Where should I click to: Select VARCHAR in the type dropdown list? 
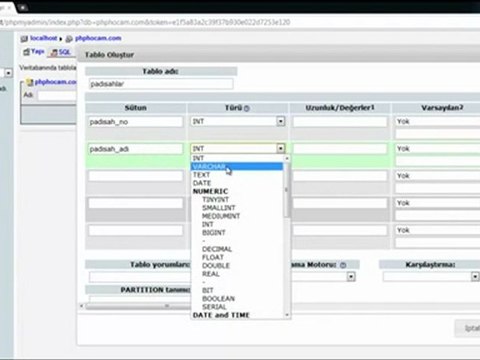pos(237,166)
